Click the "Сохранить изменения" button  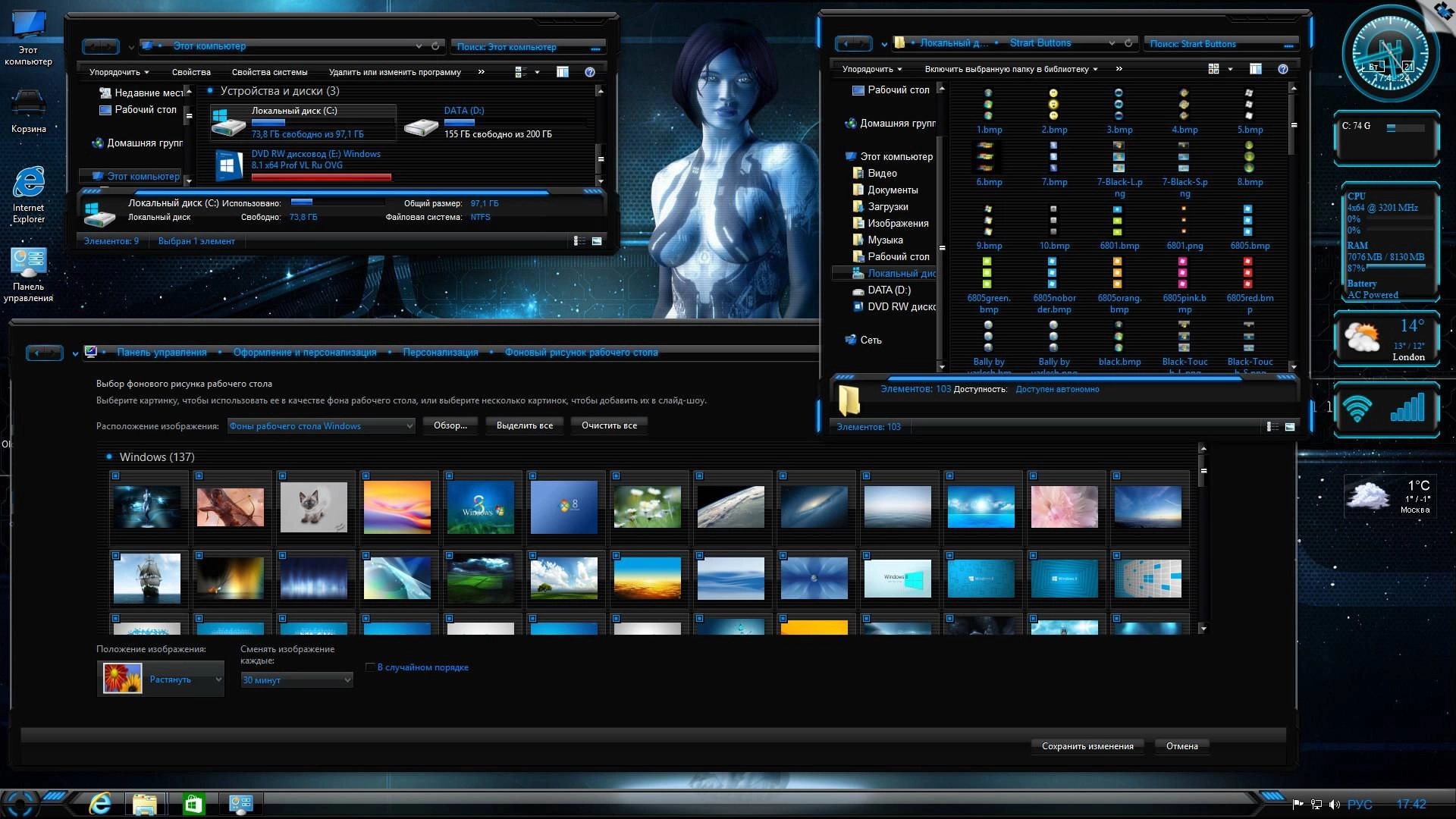pyautogui.click(x=1087, y=746)
